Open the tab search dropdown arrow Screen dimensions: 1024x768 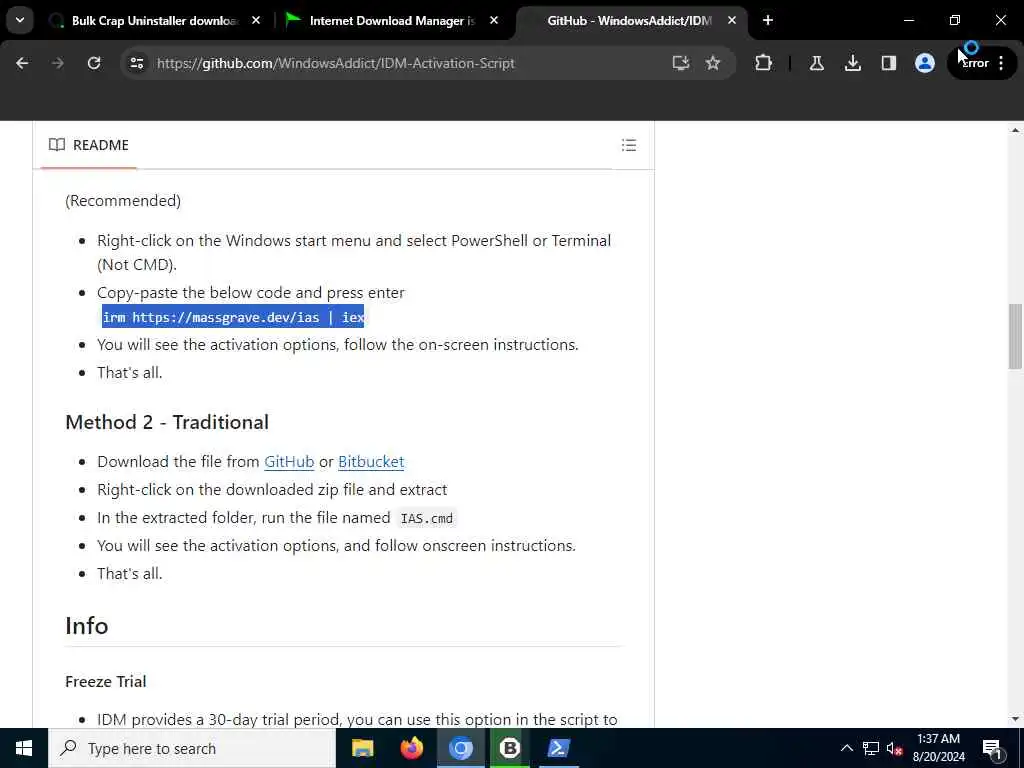[x=20, y=20]
